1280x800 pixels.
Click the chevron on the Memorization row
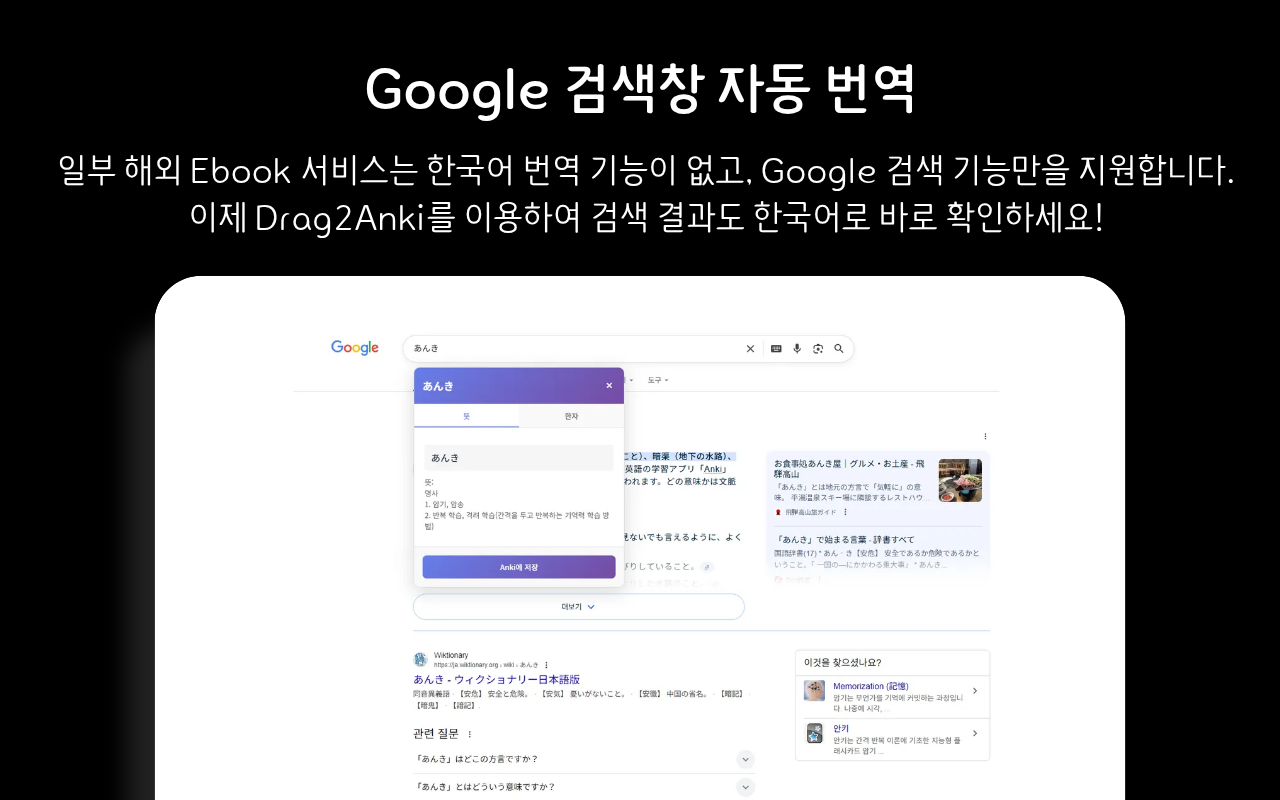975,691
